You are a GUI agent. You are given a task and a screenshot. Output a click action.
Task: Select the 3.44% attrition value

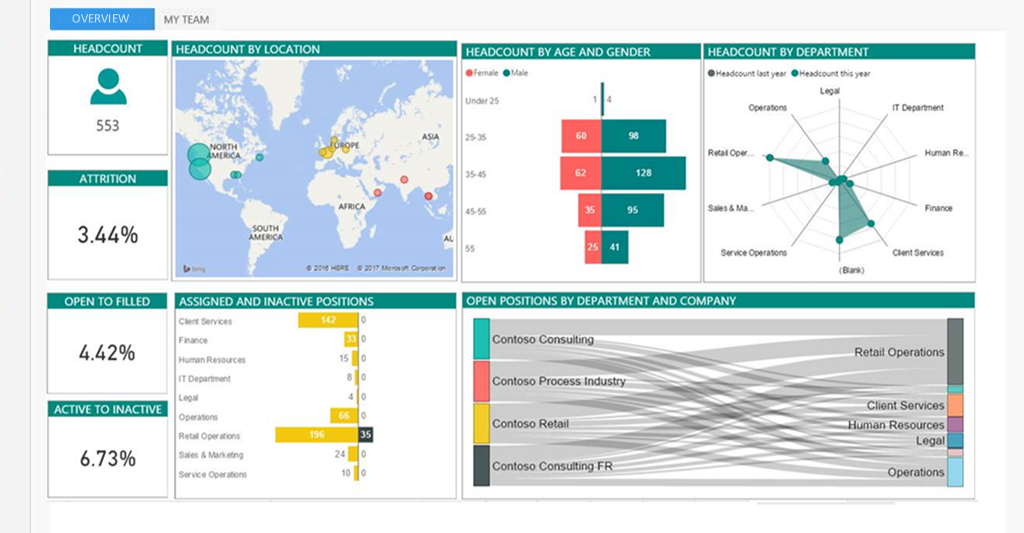point(108,234)
